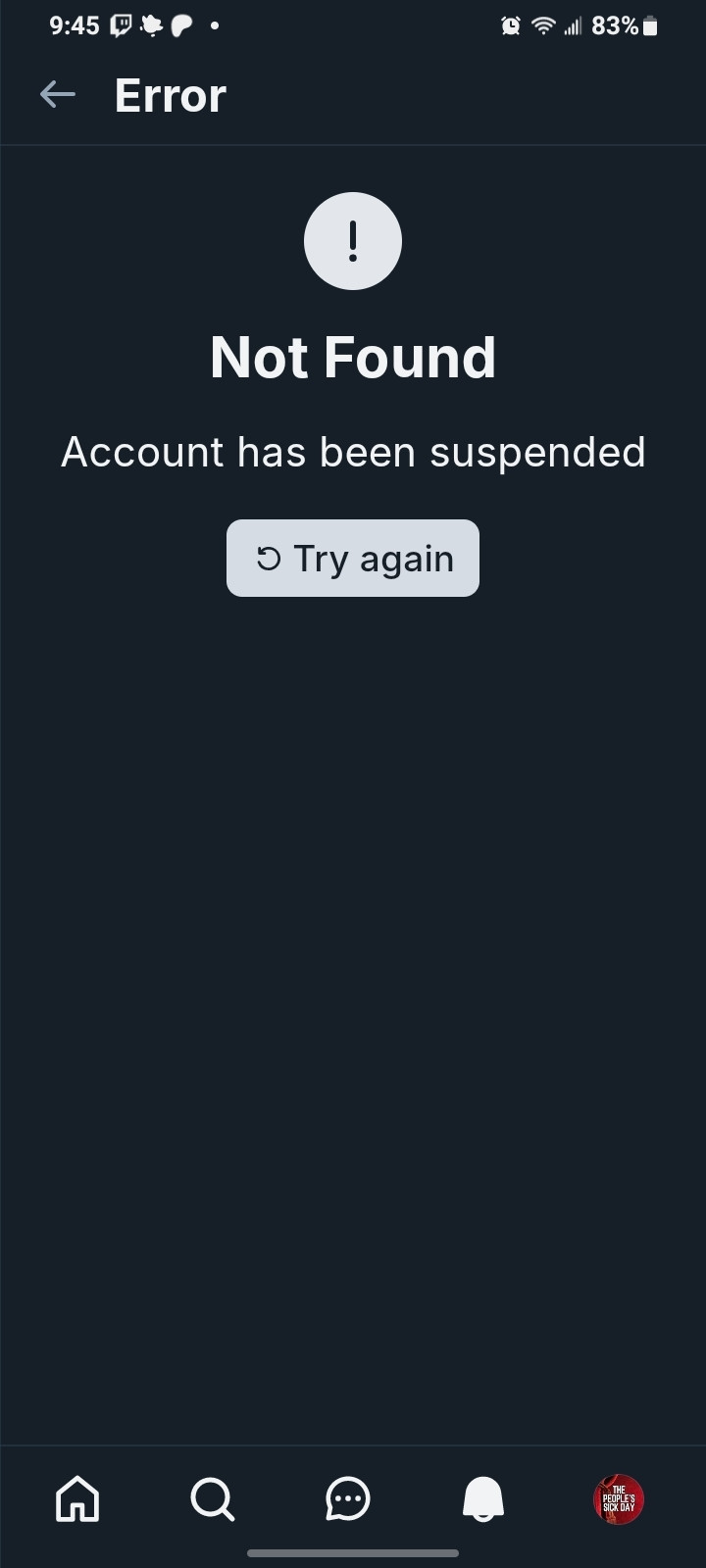Open the Home tab
This screenshot has height=1568, width=706.
pos(77,1498)
